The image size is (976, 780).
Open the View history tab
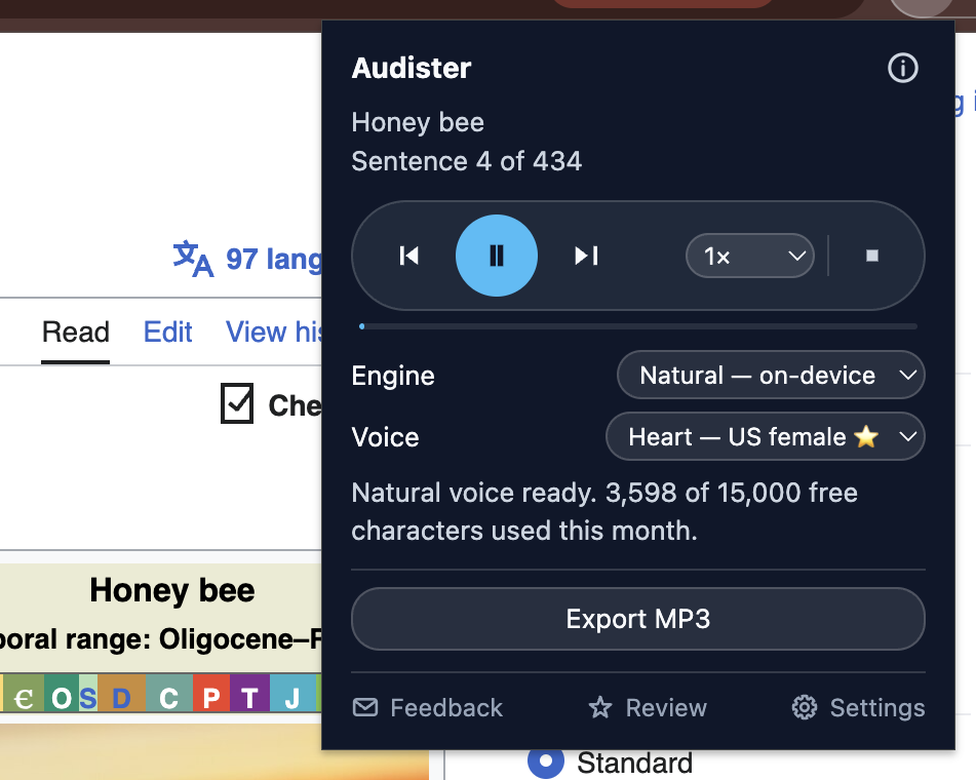coord(274,332)
